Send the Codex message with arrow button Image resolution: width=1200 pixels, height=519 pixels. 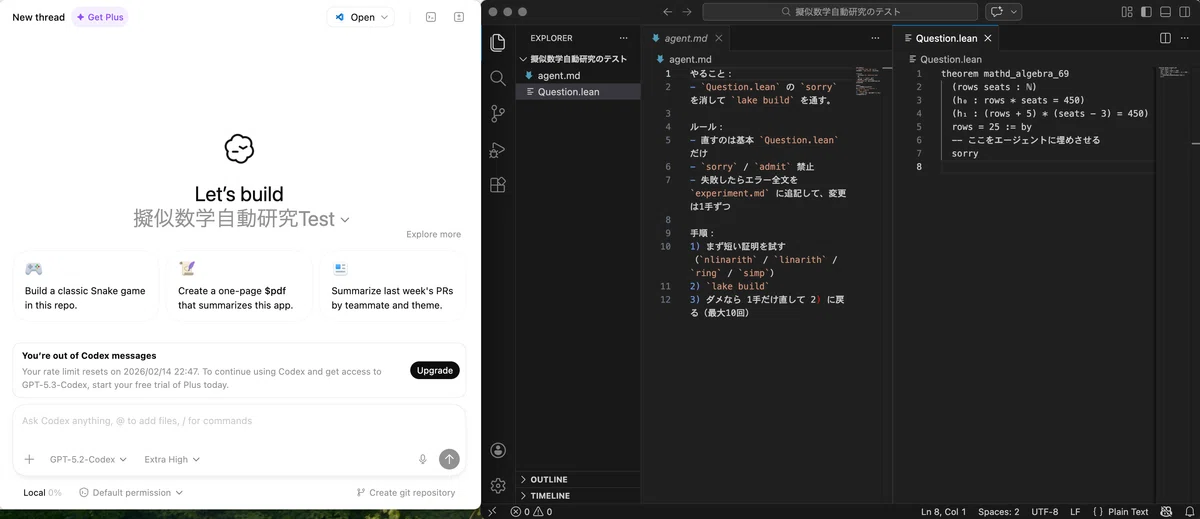449,459
